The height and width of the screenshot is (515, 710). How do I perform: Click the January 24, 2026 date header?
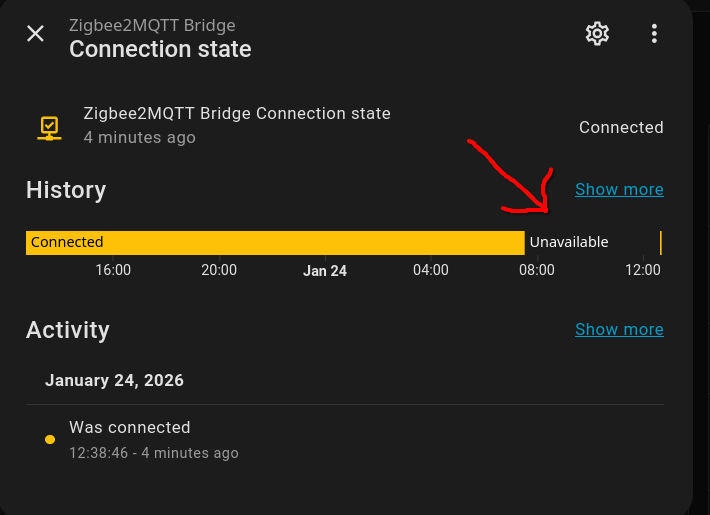(114, 380)
